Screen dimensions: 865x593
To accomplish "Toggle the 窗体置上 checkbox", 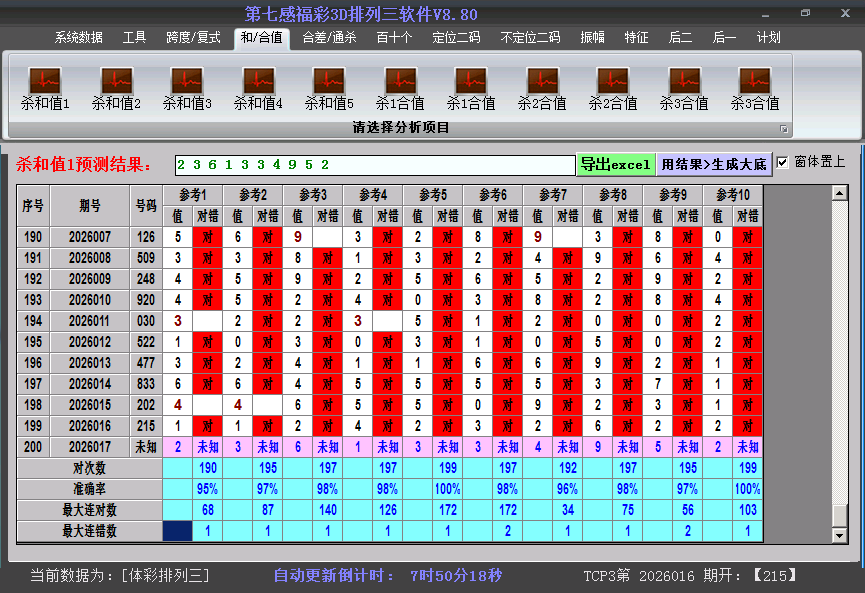I will click(783, 162).
